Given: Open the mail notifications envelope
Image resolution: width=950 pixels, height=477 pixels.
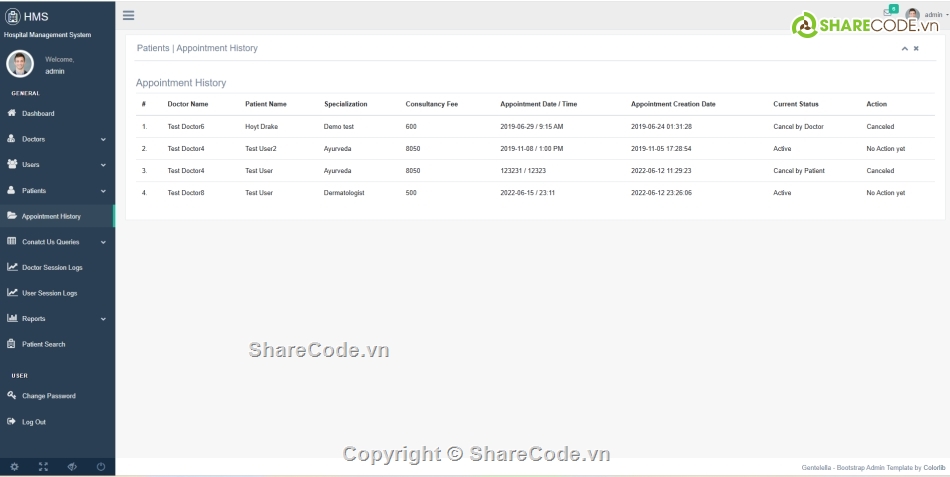Looking at the screenshot, I should tap(888, 12).
